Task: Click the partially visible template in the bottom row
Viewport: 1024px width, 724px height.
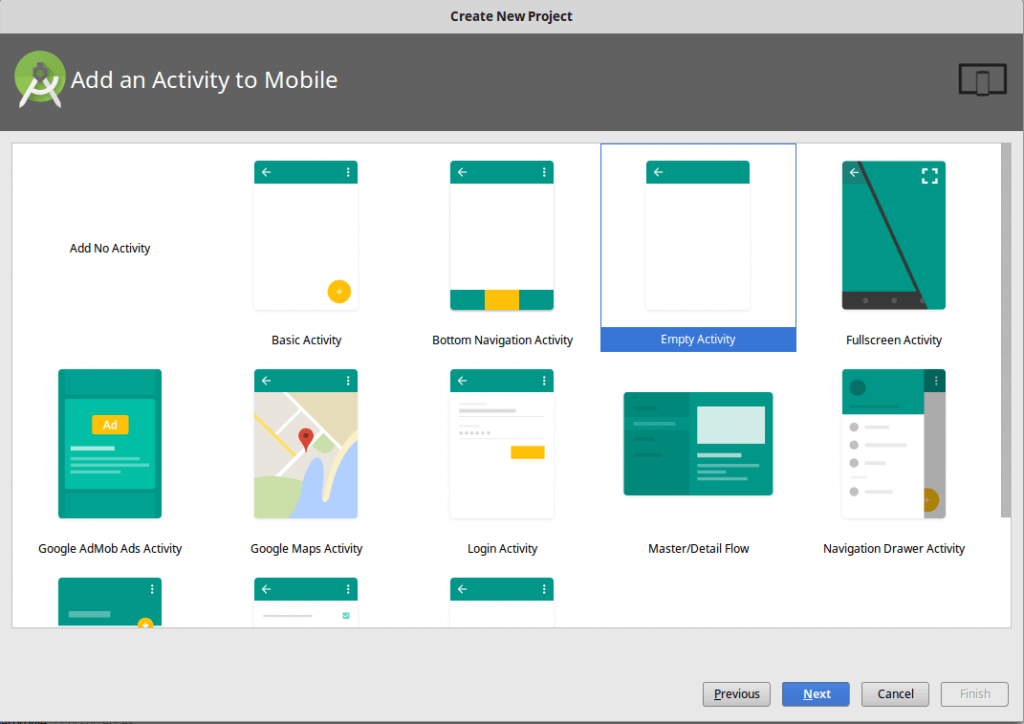Action: (306, 600)
